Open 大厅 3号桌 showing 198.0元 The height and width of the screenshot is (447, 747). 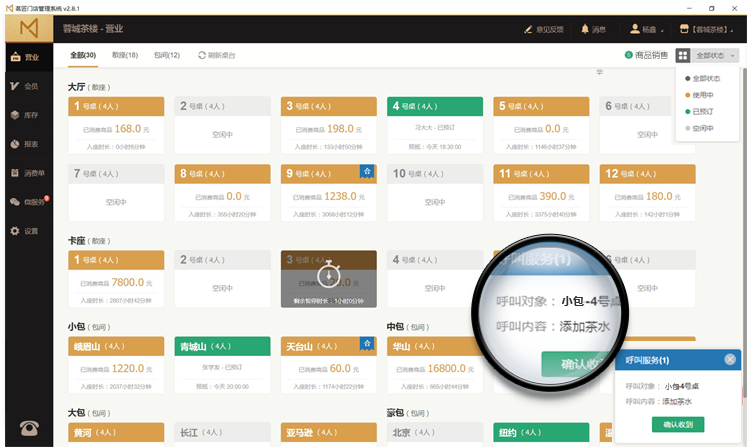(x=329, y=125)
